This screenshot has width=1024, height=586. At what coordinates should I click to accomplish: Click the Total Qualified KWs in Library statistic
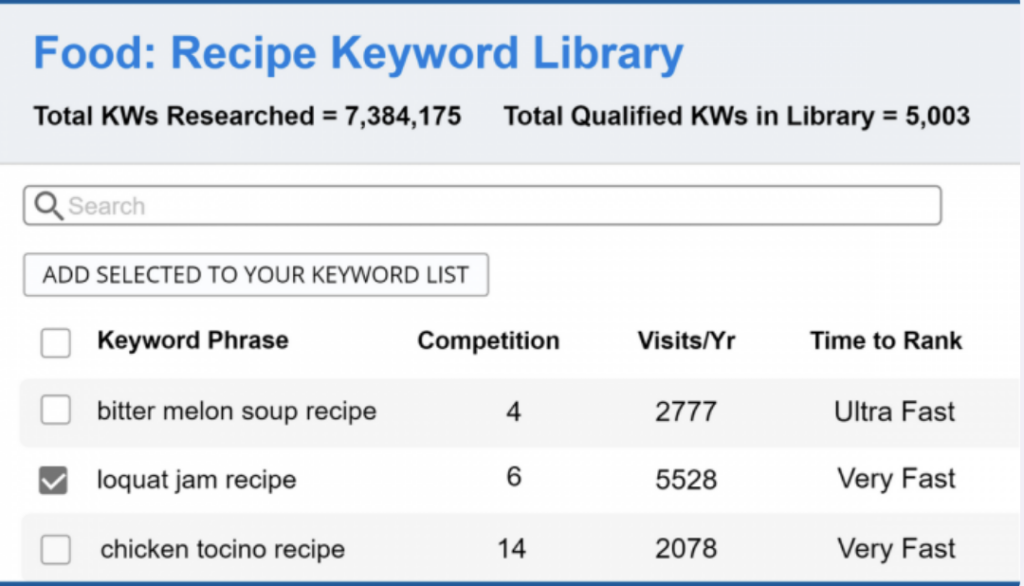pos(736,116)
